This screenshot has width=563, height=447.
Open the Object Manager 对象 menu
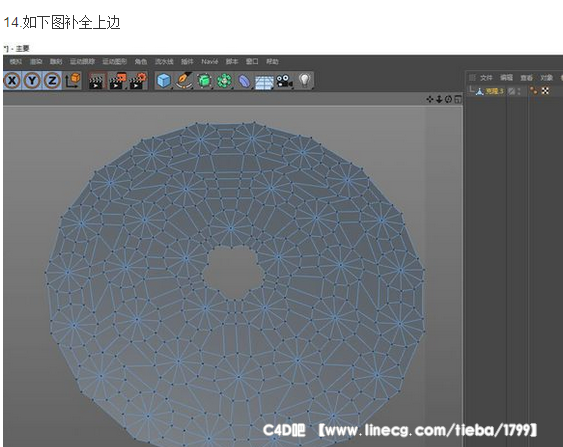(546, 78)
